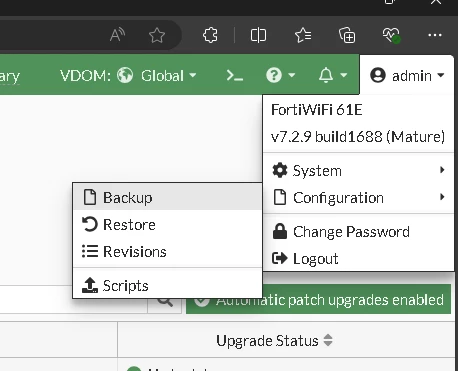Click the admin user avatar icon
Viewport: 458px width, 371px height.
point(378,75)
